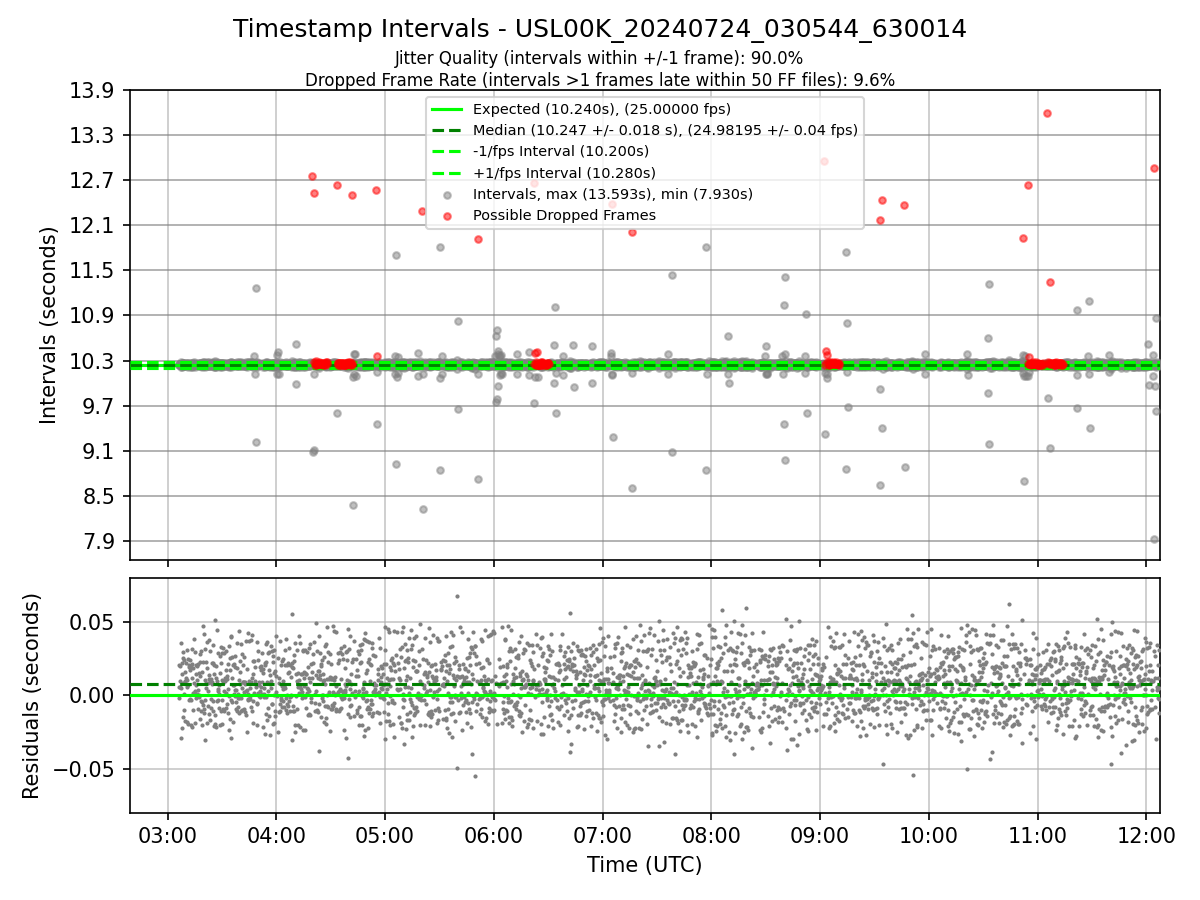This screenshot has height=900, width=1200.
Task: Click the '10:00' time tick label
Action: (x=929, y=834)
